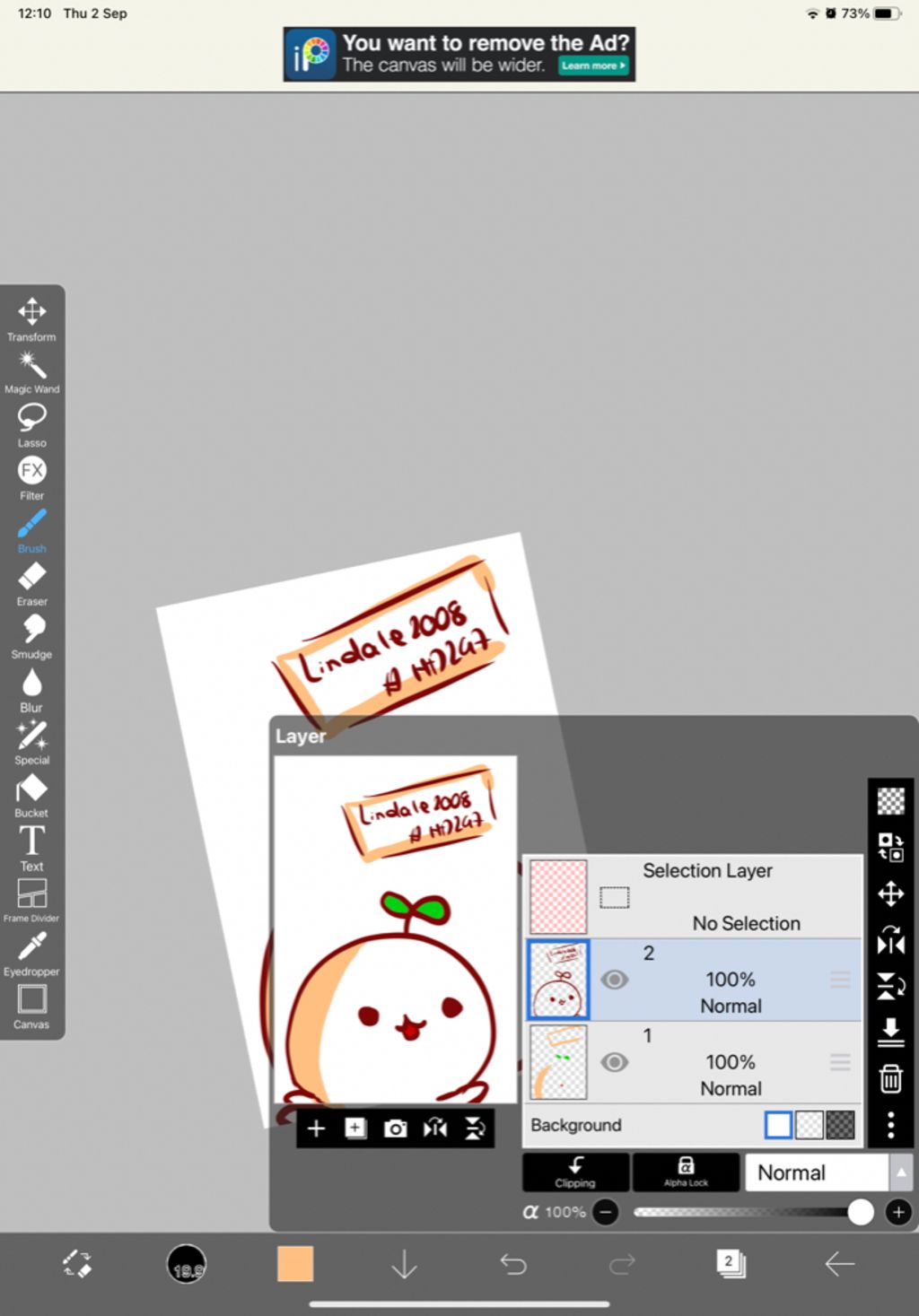This screenshot has height=1316, width=919.
Task: Toggle Alpha Lock for the layer
Action: tap(686, 1172)
